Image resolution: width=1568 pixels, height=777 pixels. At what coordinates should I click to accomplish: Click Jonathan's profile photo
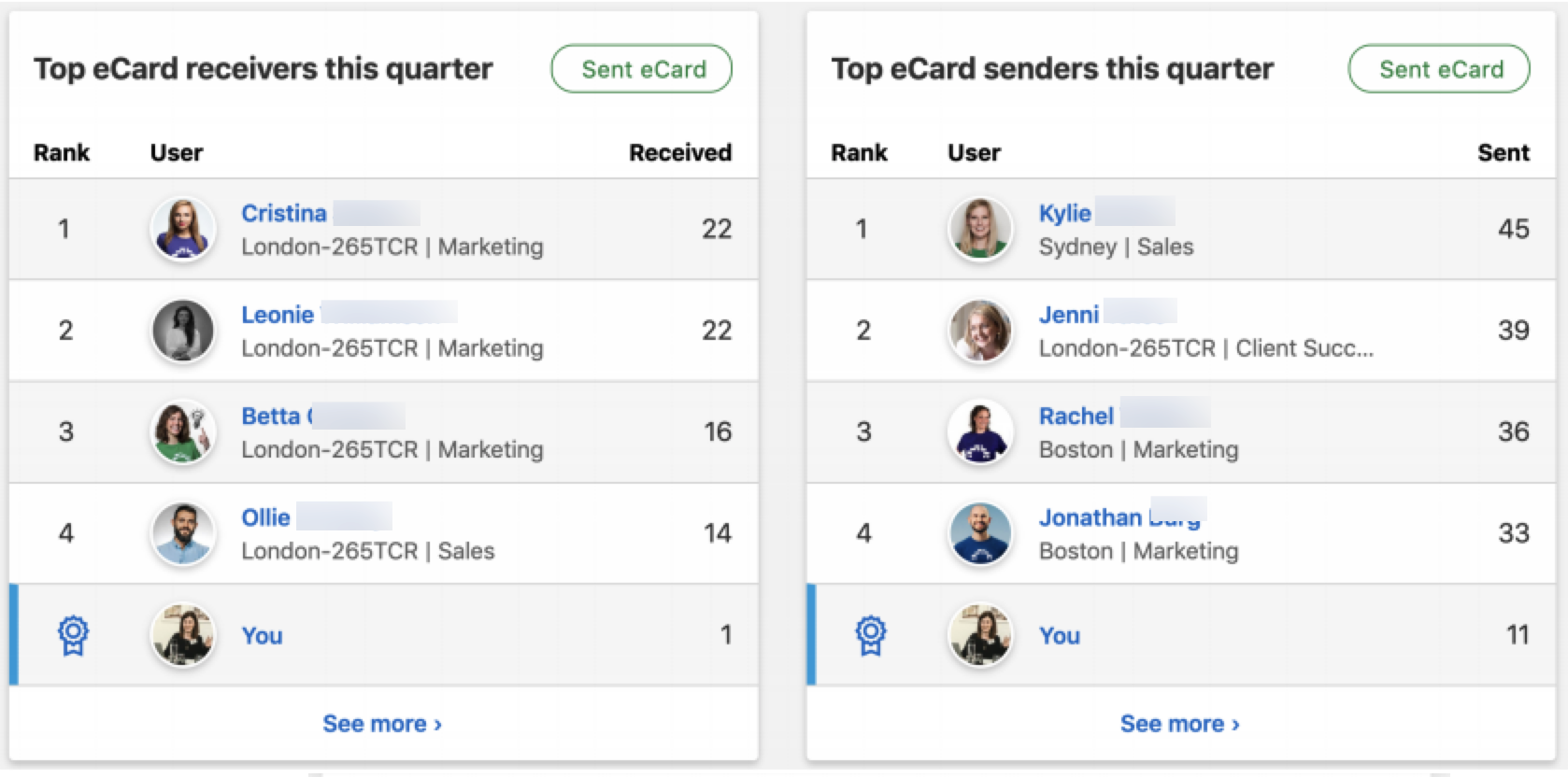tap(979, 534)
